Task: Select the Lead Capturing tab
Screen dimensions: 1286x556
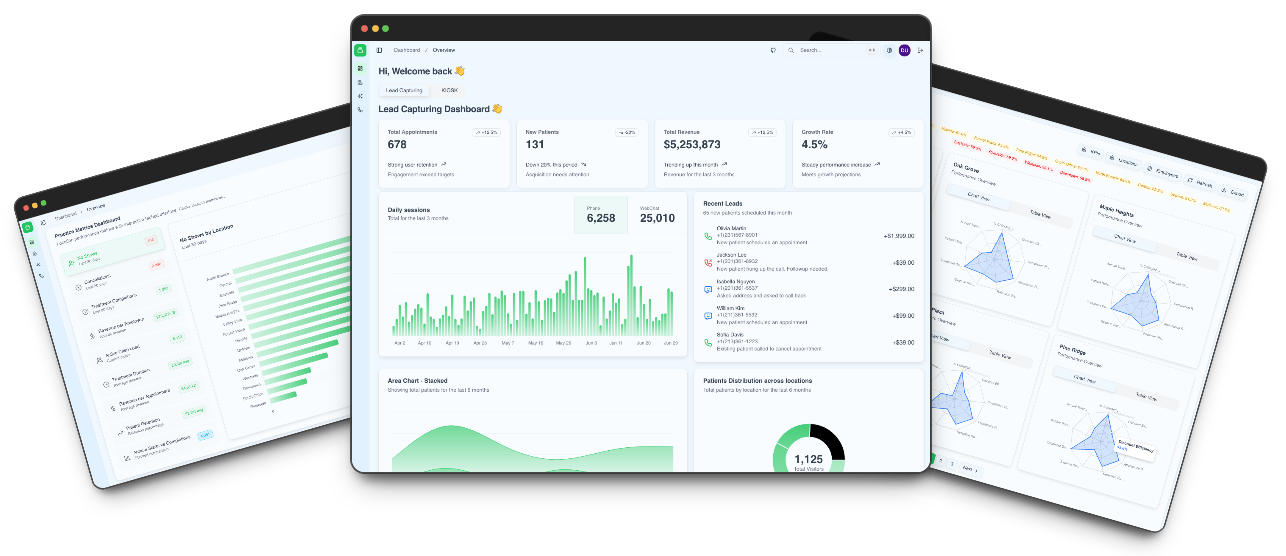Action: pyautogui.click(x=404, y=90)
